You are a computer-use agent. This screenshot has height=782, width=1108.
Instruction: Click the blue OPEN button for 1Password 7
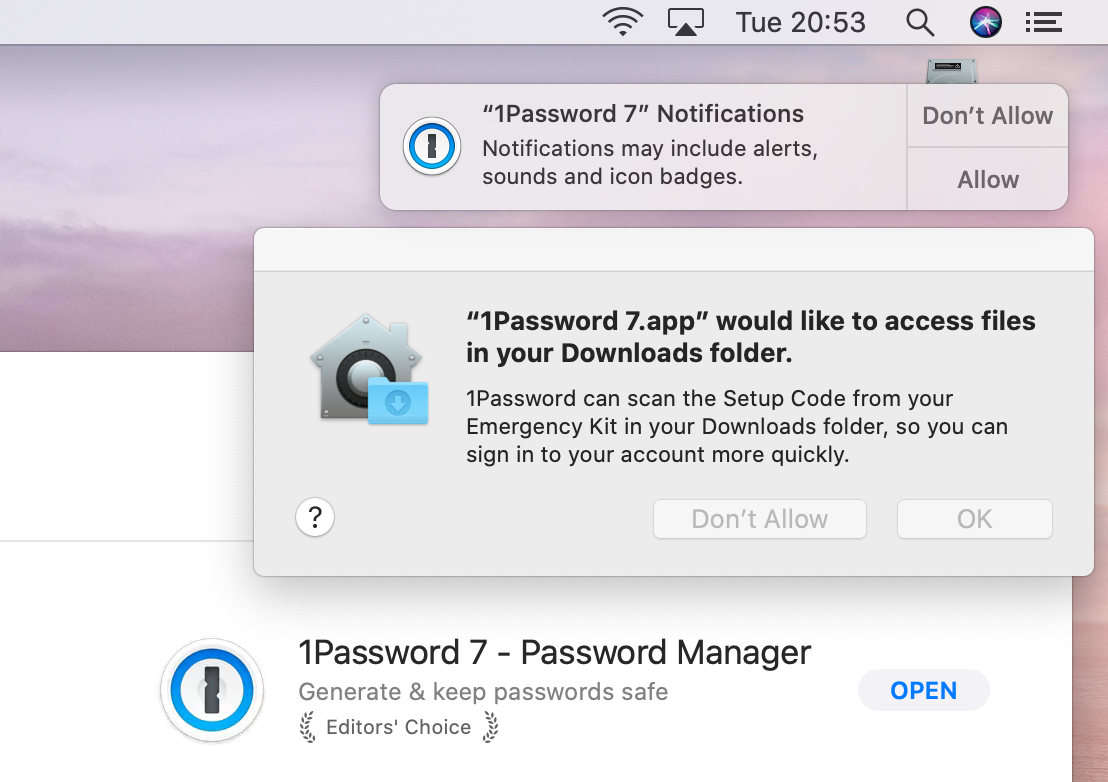[923, 691]
